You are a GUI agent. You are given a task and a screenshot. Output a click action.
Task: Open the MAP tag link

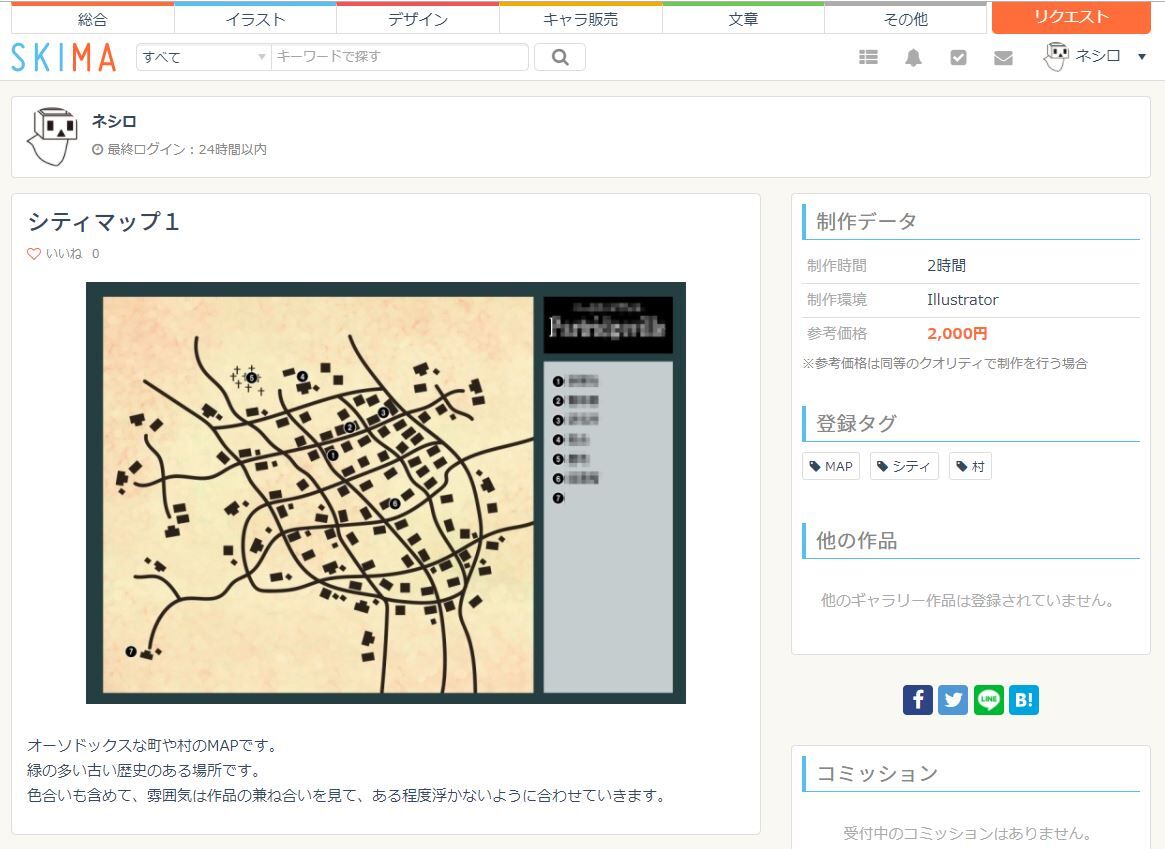click(830, 465)
